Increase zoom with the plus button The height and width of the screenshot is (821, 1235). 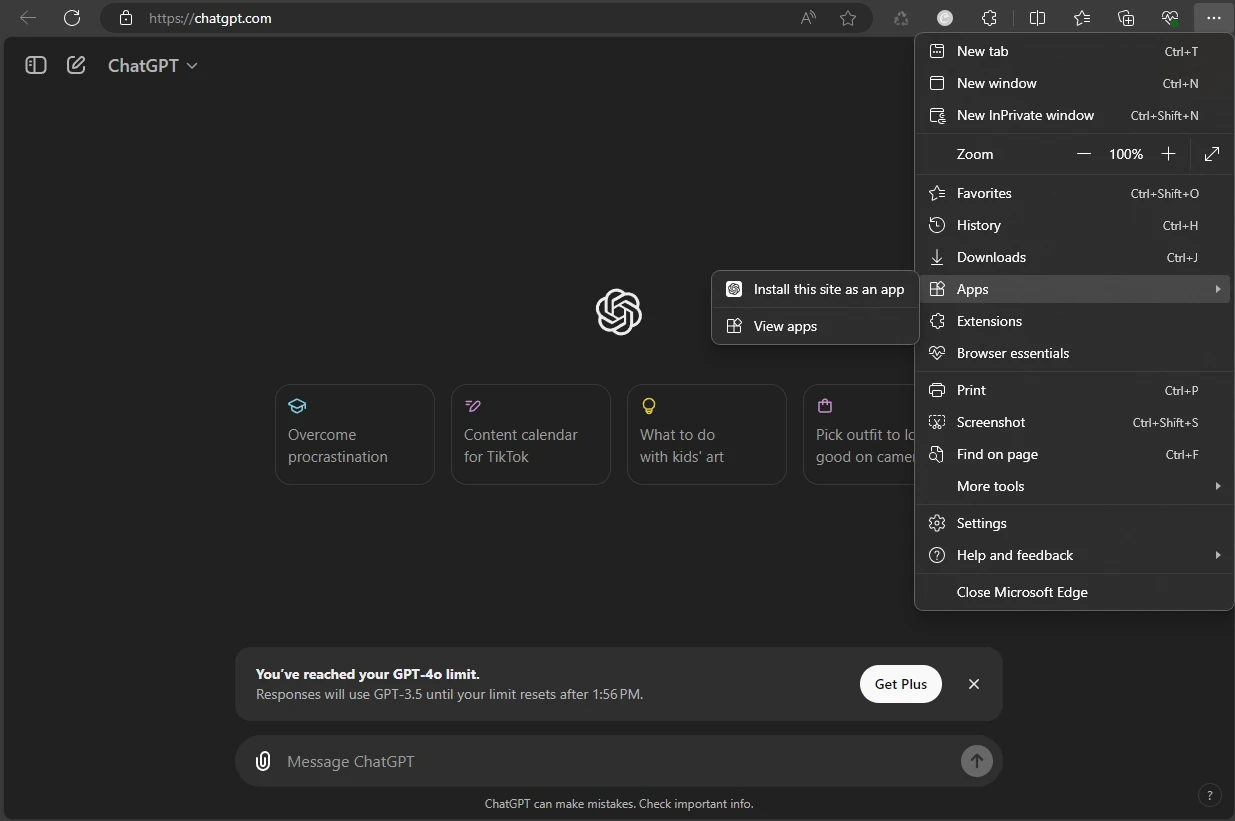[x=1168, y=154]
